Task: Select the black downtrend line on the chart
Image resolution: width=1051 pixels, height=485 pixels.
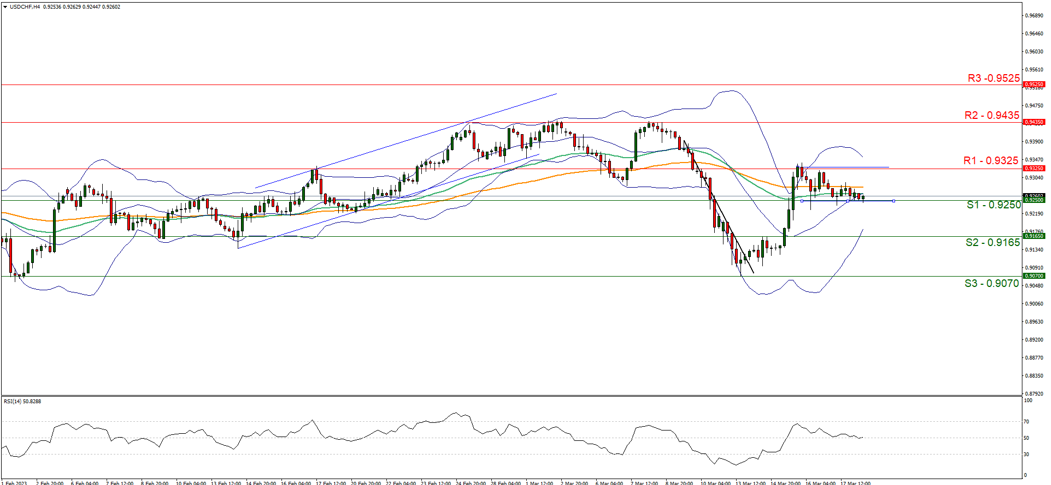Action: (x=725, y=220)
